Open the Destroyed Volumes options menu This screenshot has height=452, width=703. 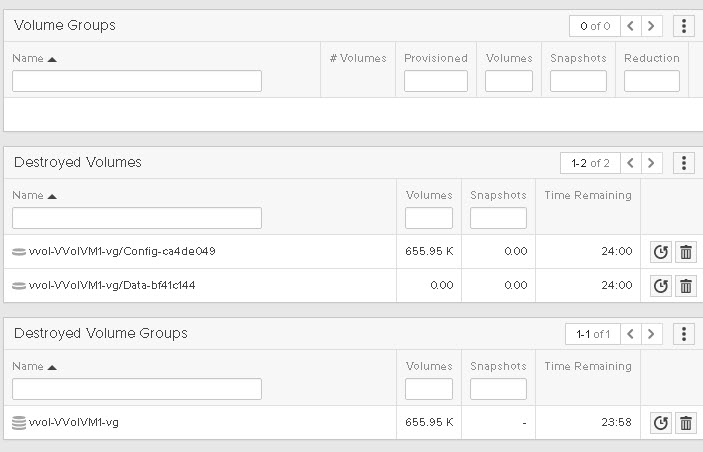684,163
